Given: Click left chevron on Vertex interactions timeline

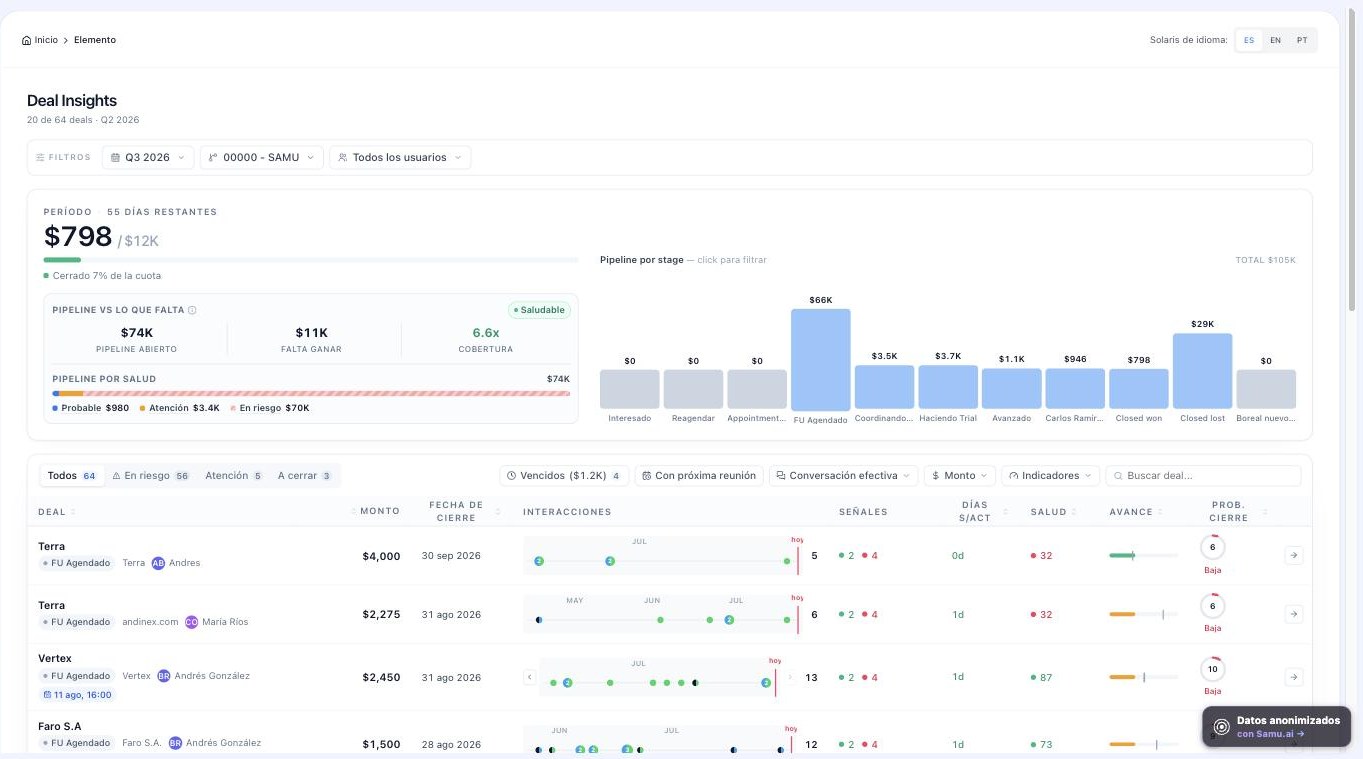Looking at the screenshot, I should coord(530,677).
